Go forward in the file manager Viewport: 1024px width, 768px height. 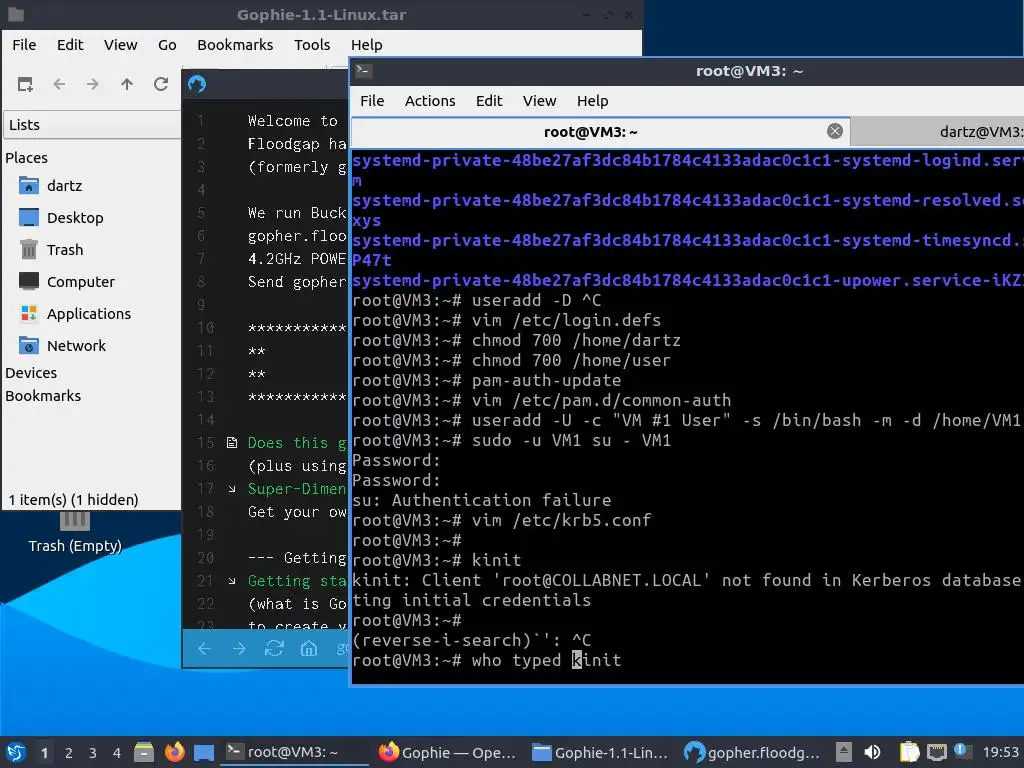(93, 84)
